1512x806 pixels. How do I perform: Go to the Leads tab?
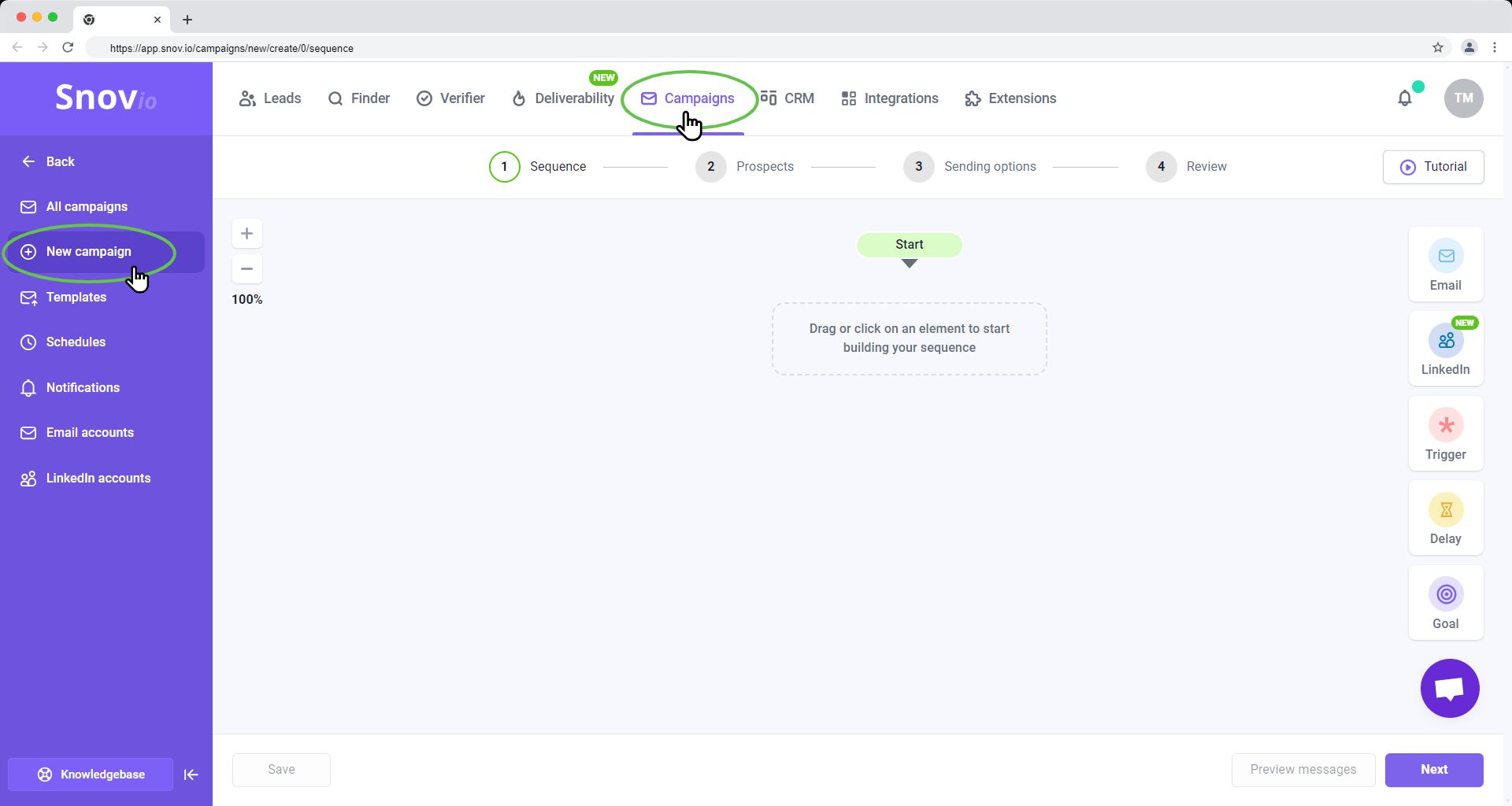pyautogui.click(x=270, y=98)
